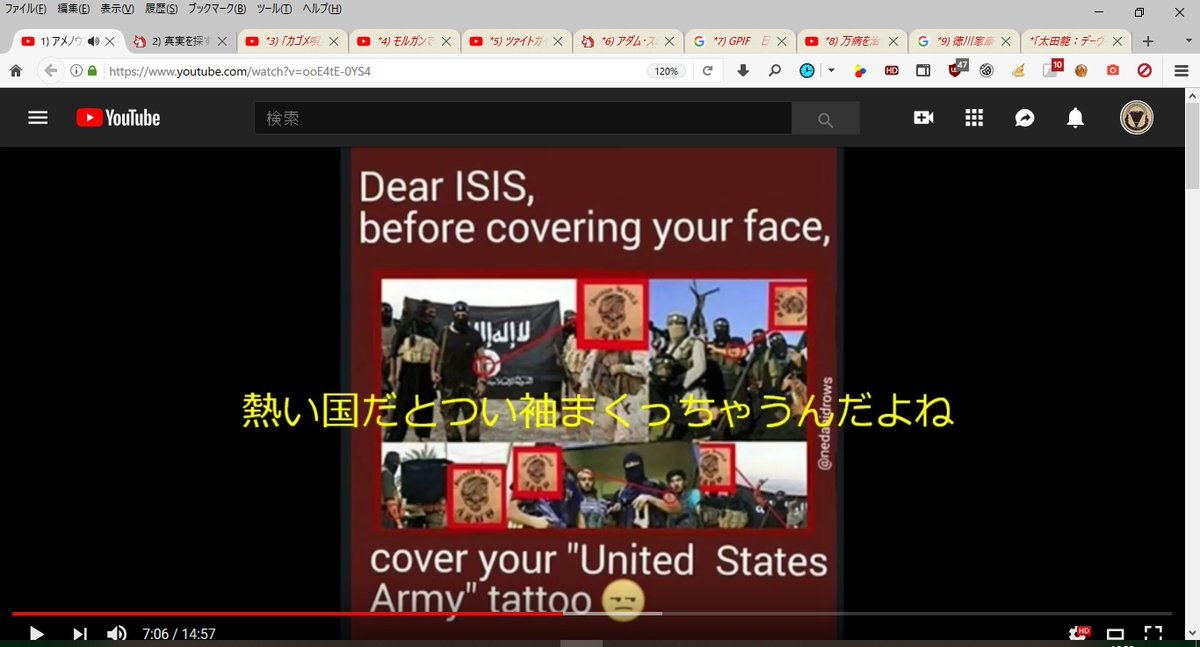The image size is (1200, 647).
Task: Switch the player to theater mode
Action: point(1115,634)
